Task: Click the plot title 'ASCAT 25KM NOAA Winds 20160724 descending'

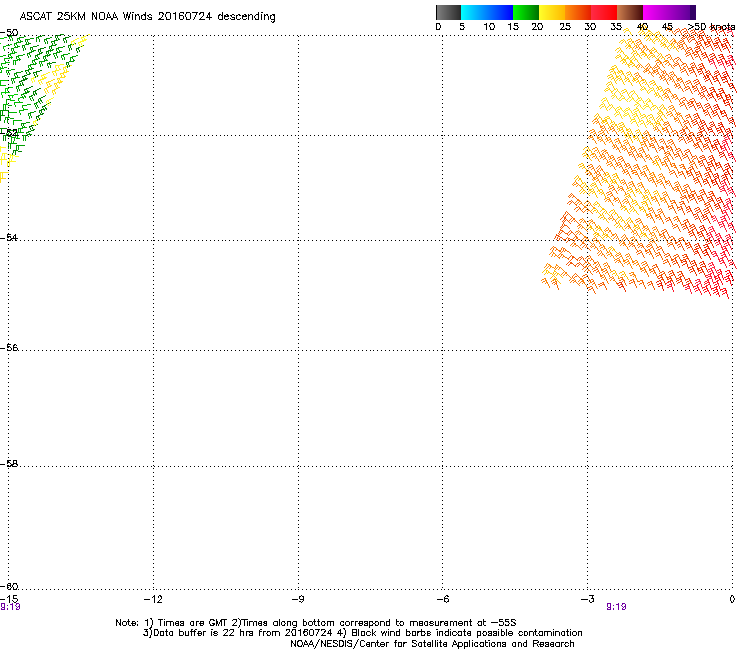Action: (147, 17)
